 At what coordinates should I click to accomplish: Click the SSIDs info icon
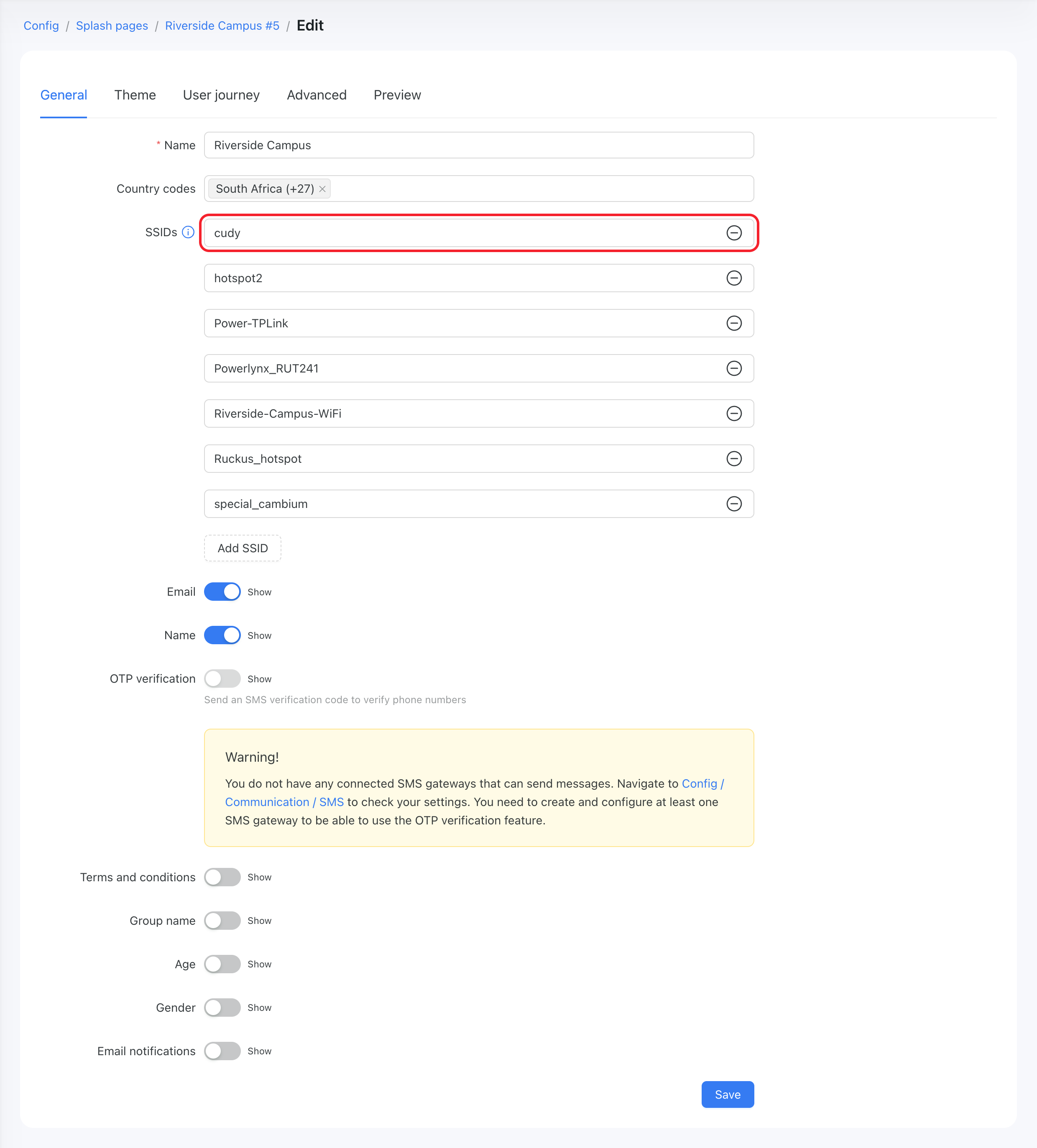[188, 232]
